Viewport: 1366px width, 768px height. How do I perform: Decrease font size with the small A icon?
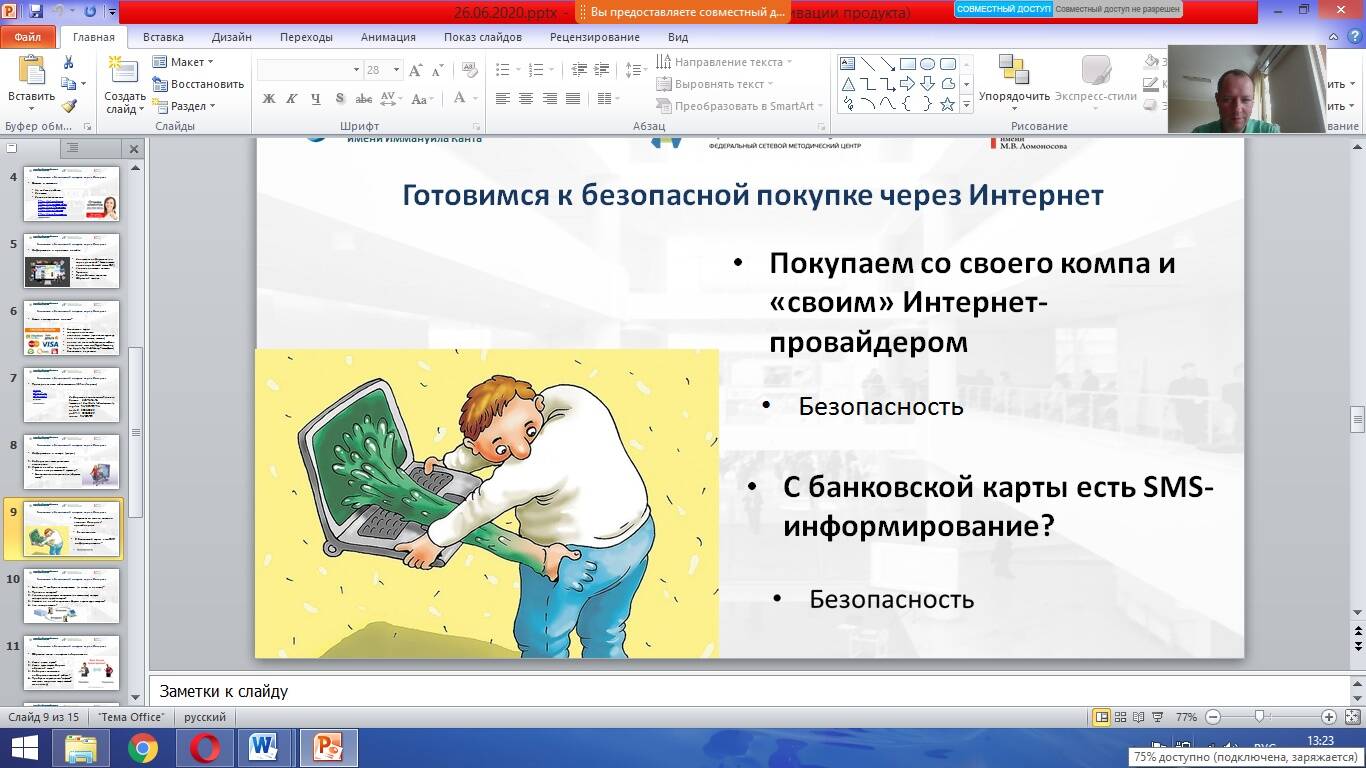pyautogui.click(x=439, y=70)
